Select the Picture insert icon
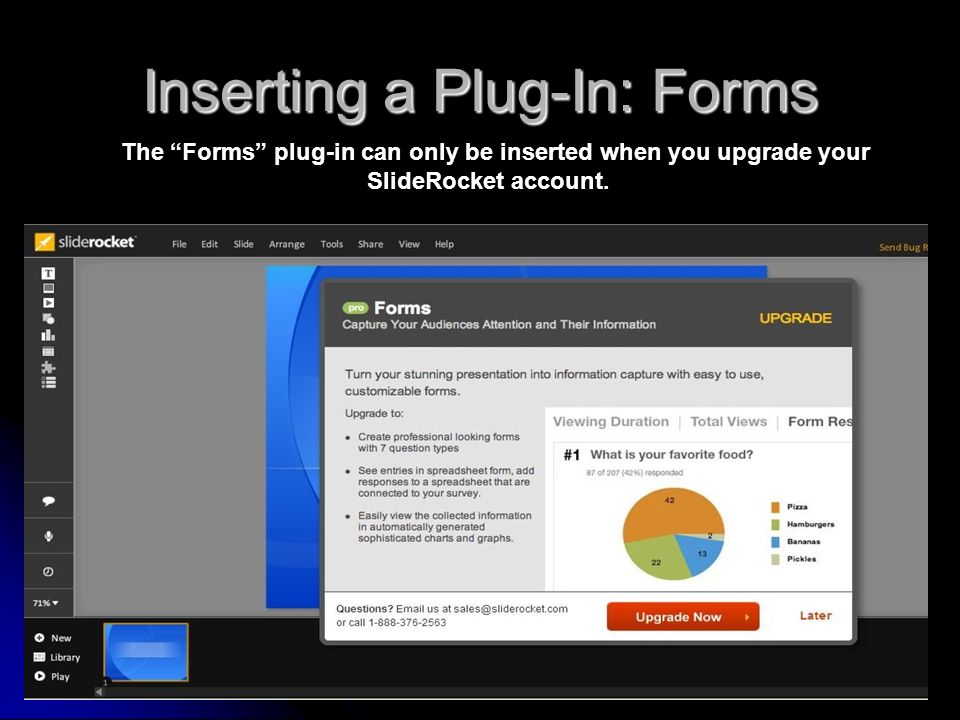 [48, 288]
